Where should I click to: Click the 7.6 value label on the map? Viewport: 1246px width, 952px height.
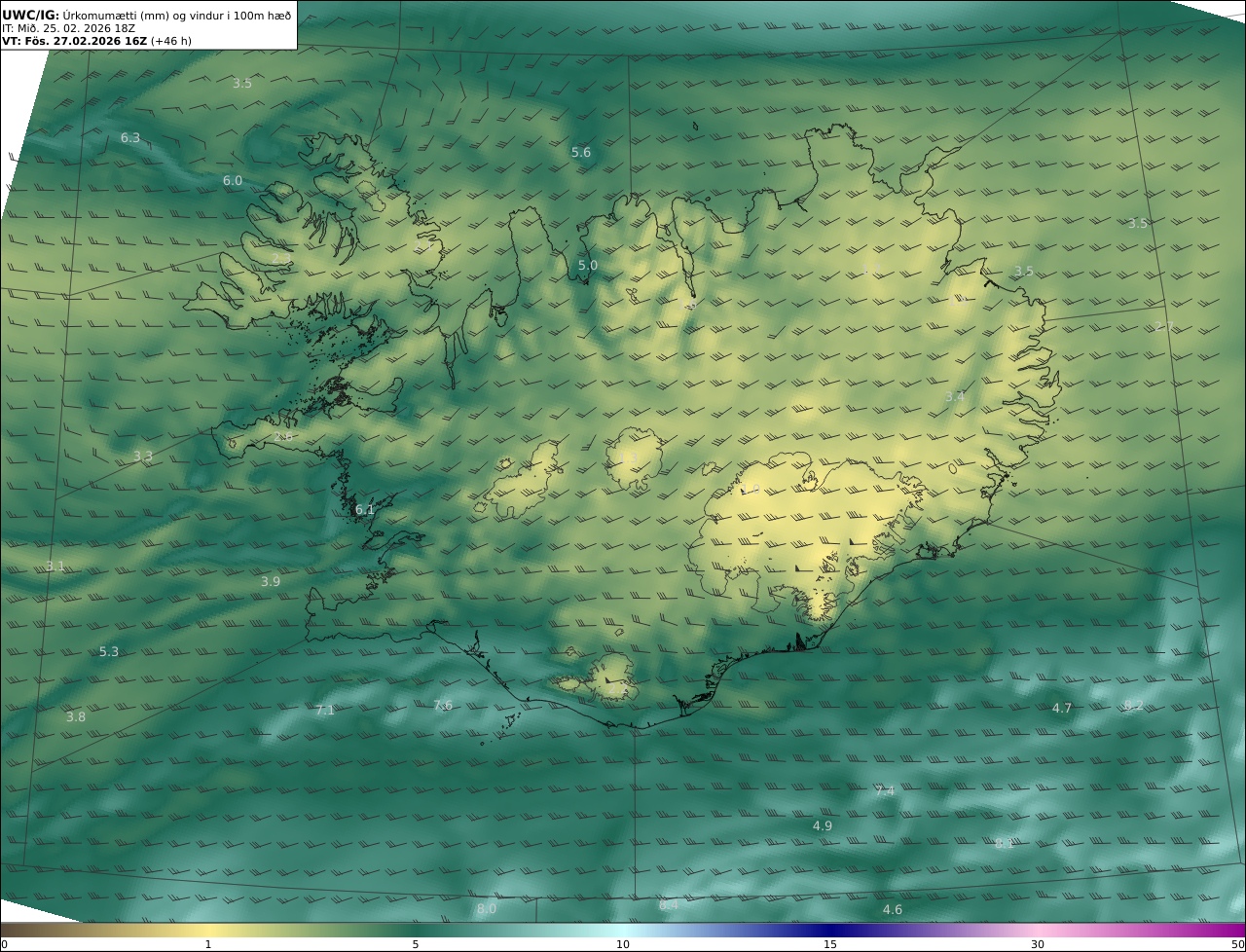pyautogui.click(x=443, y=706)
